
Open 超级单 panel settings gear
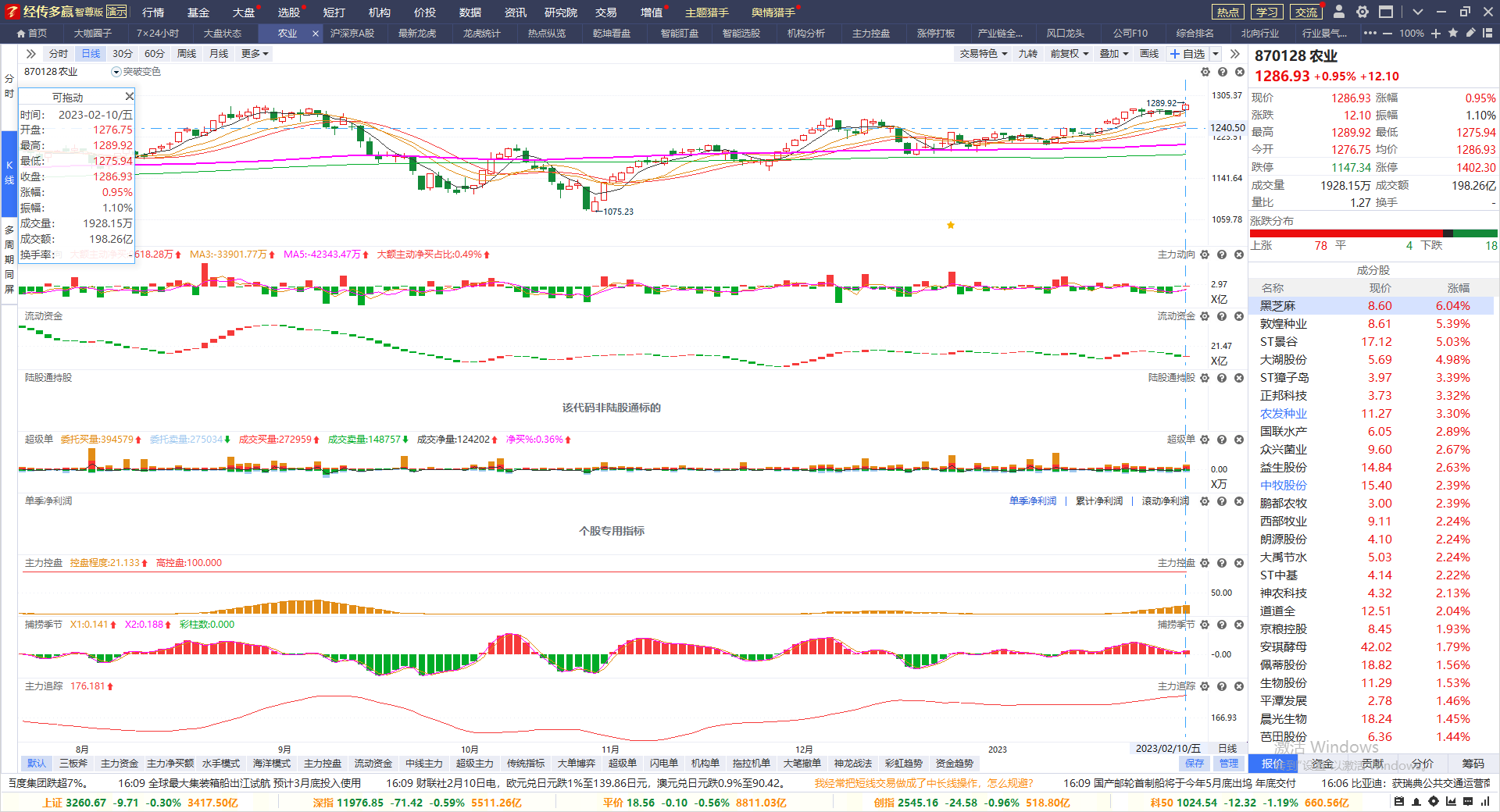pos(1205,440)
